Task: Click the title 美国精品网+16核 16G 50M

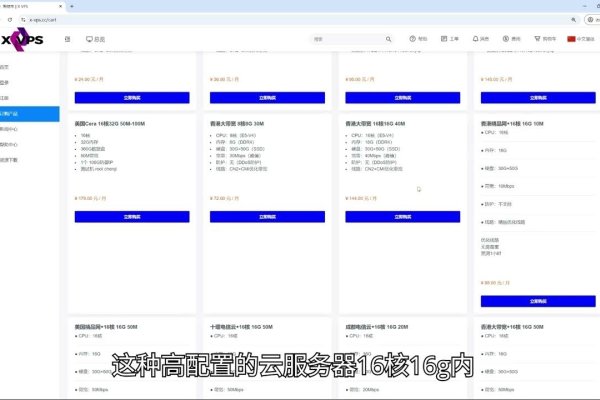Action: (106, 327)
